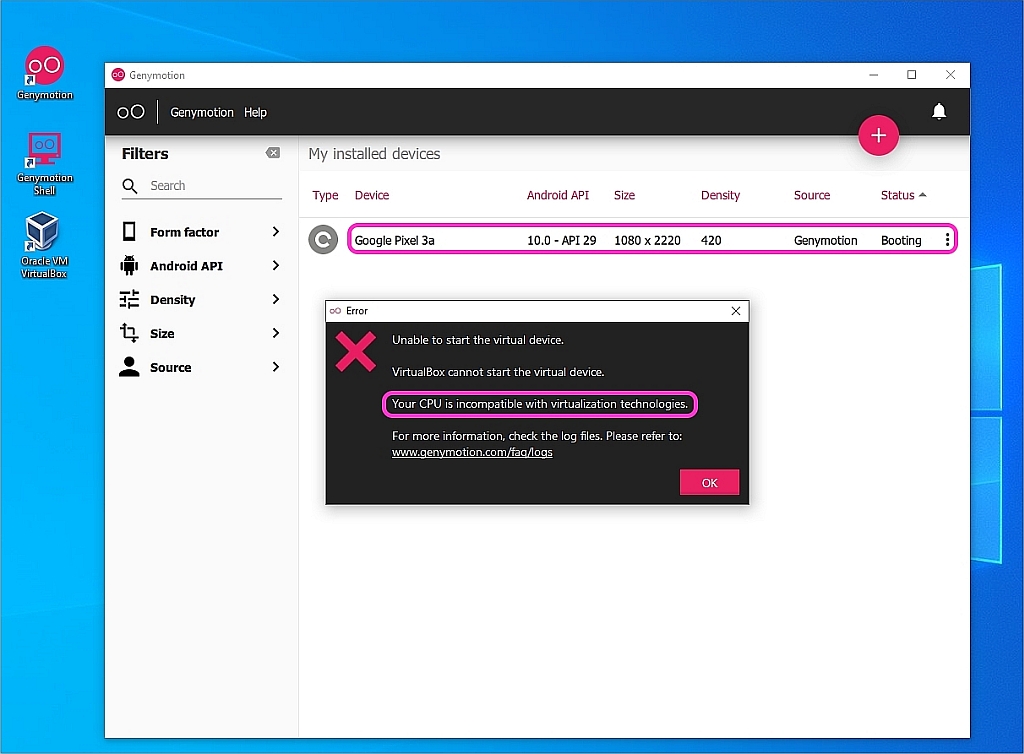Open the genymotion.com/faq/logs link
Viewport: 1024px width, 754px height.
click(472, 452)
